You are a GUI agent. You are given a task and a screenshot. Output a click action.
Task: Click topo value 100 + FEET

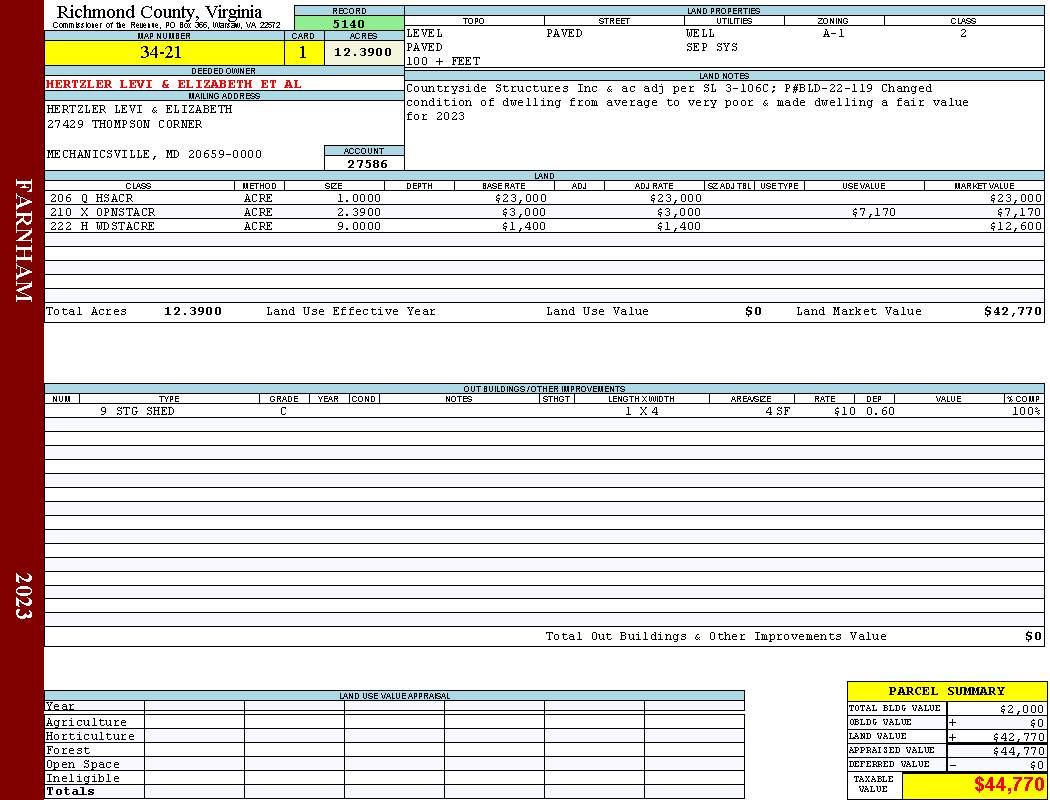[443, 62]
